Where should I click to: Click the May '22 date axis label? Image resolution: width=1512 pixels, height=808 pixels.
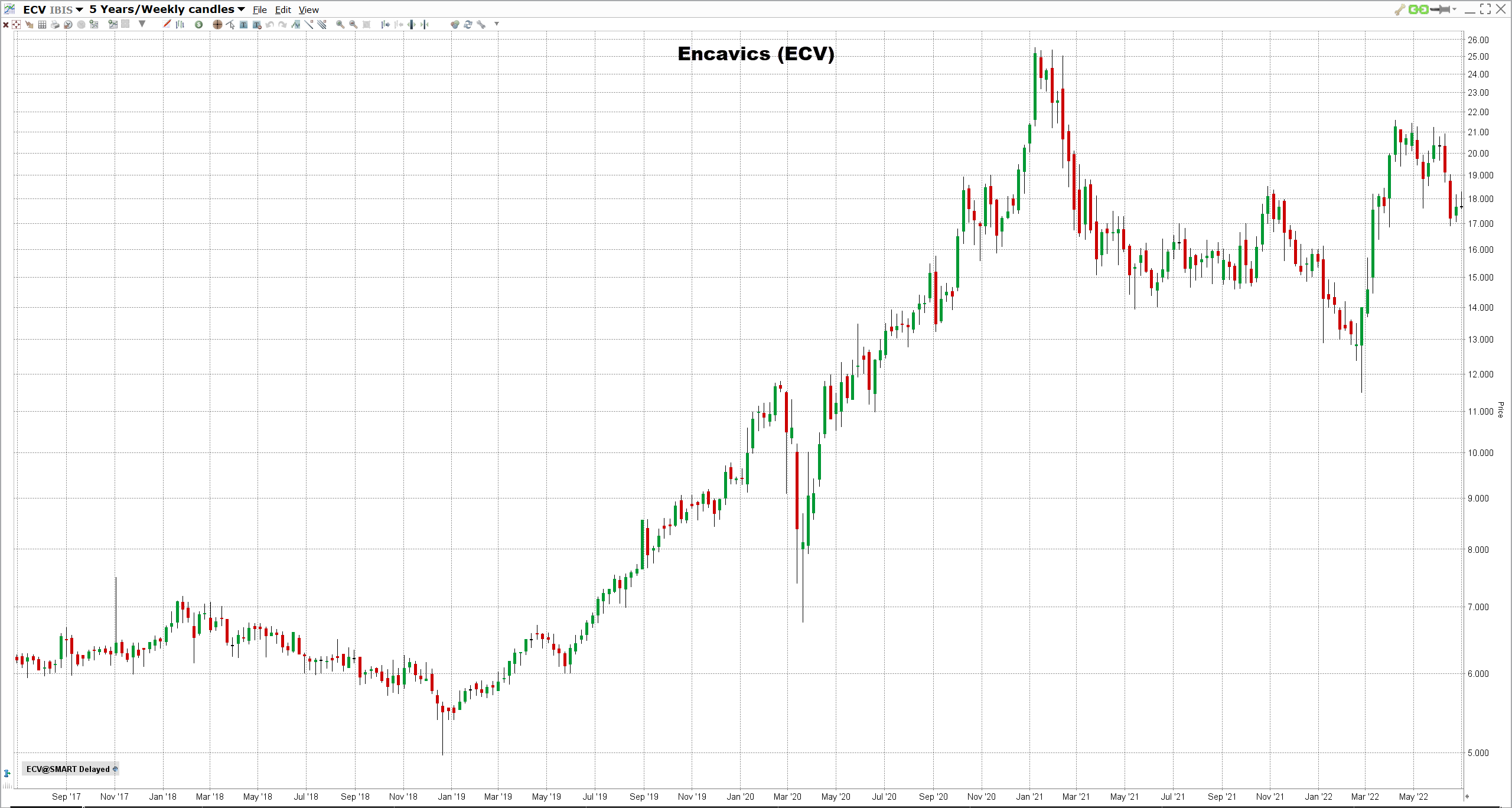point(1413,797)
